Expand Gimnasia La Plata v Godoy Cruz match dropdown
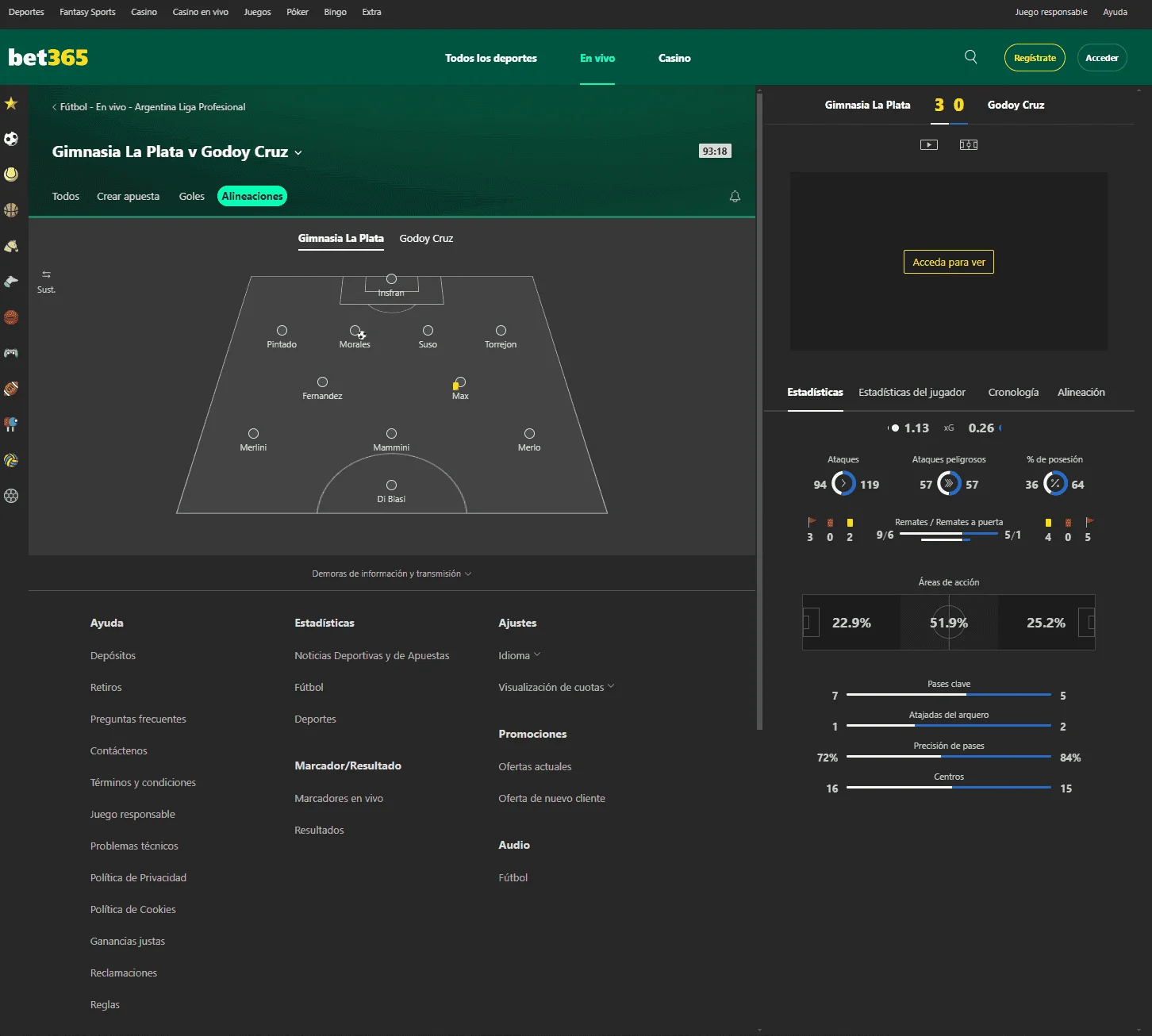 point(298,152)
